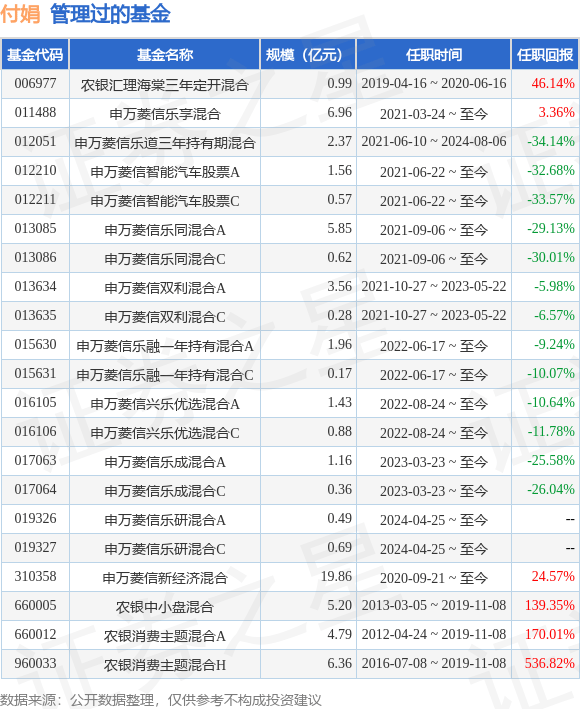Viewport: 580px width, 709px height.
Task: Click the 3.36% return value
Action: [556, 113]
